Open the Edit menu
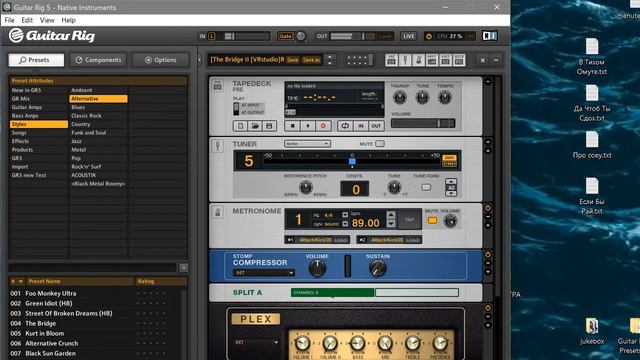 [x=27, y=20]
